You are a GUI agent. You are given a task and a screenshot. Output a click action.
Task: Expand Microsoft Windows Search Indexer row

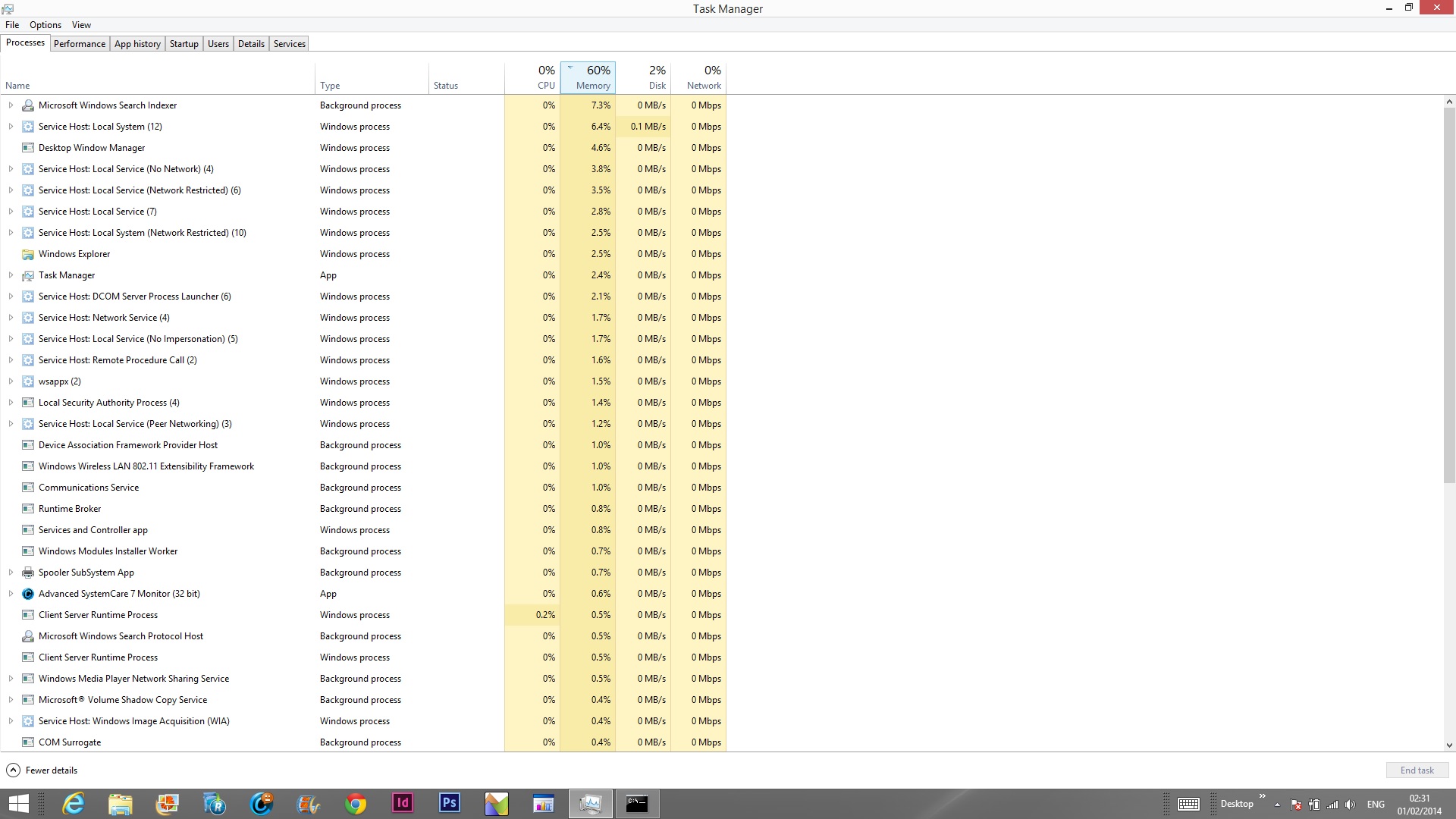pos(11,105)
